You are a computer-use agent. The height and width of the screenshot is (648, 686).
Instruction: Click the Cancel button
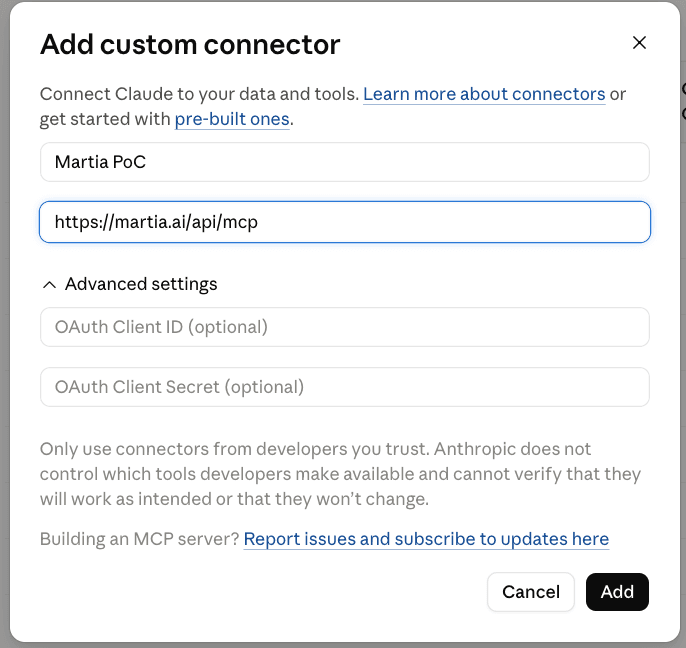[x=531, y=592]
